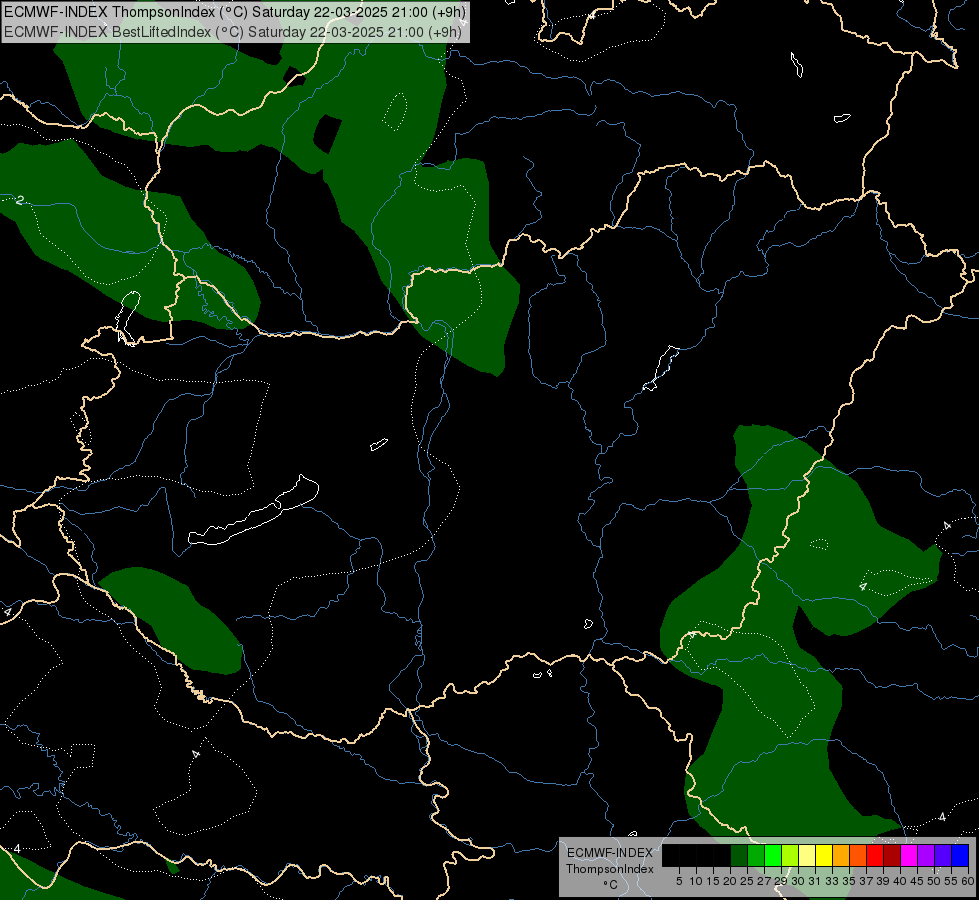
Task: Click the legend value 15
Action: point(713,881)
